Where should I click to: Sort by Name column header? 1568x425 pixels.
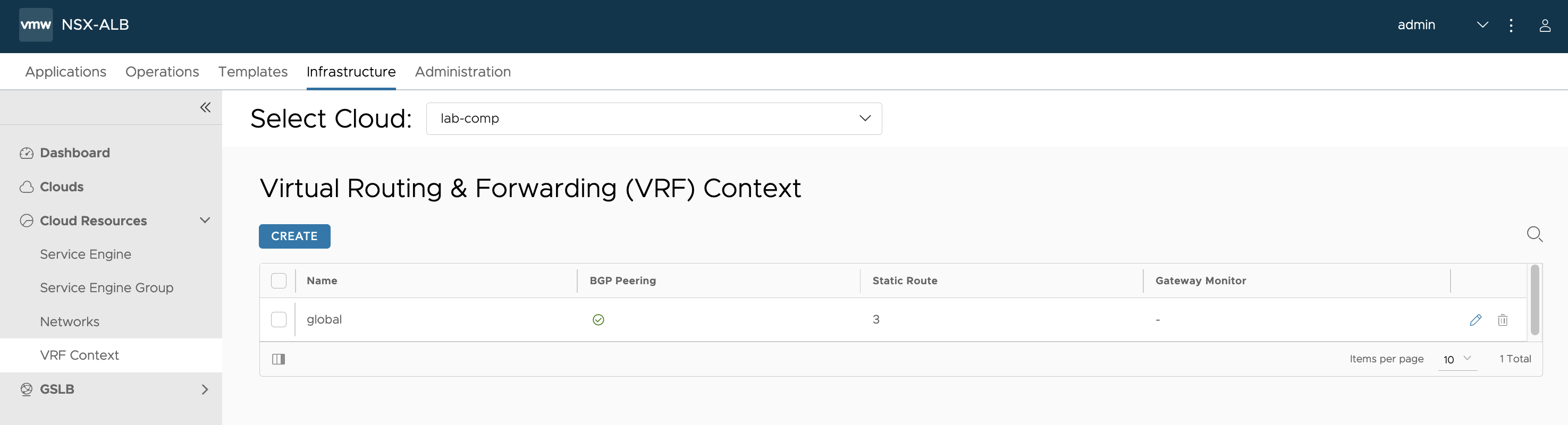322,281
